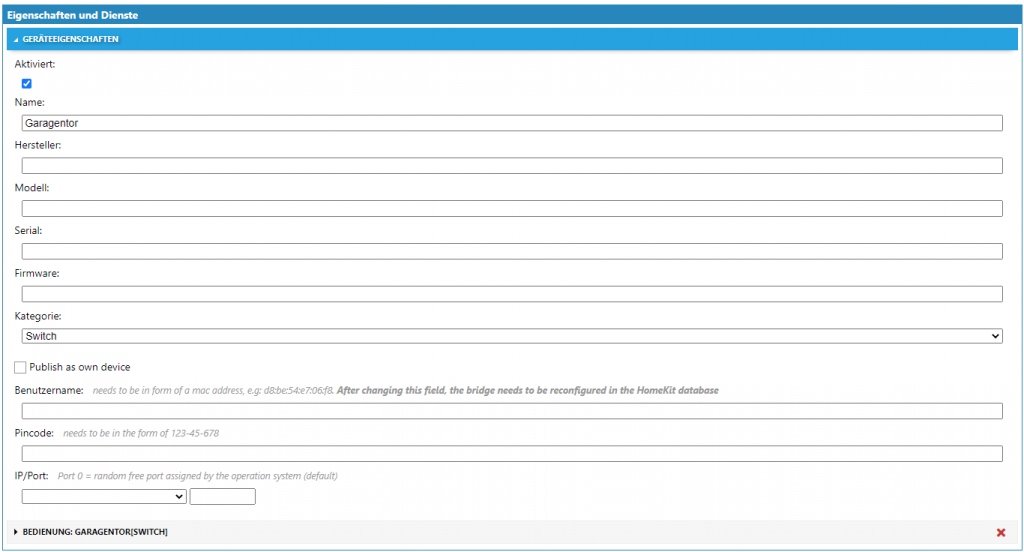1024x552 pixels.
Task: Remove the Garagentor switch service with red X
Action: (1001, 532)
